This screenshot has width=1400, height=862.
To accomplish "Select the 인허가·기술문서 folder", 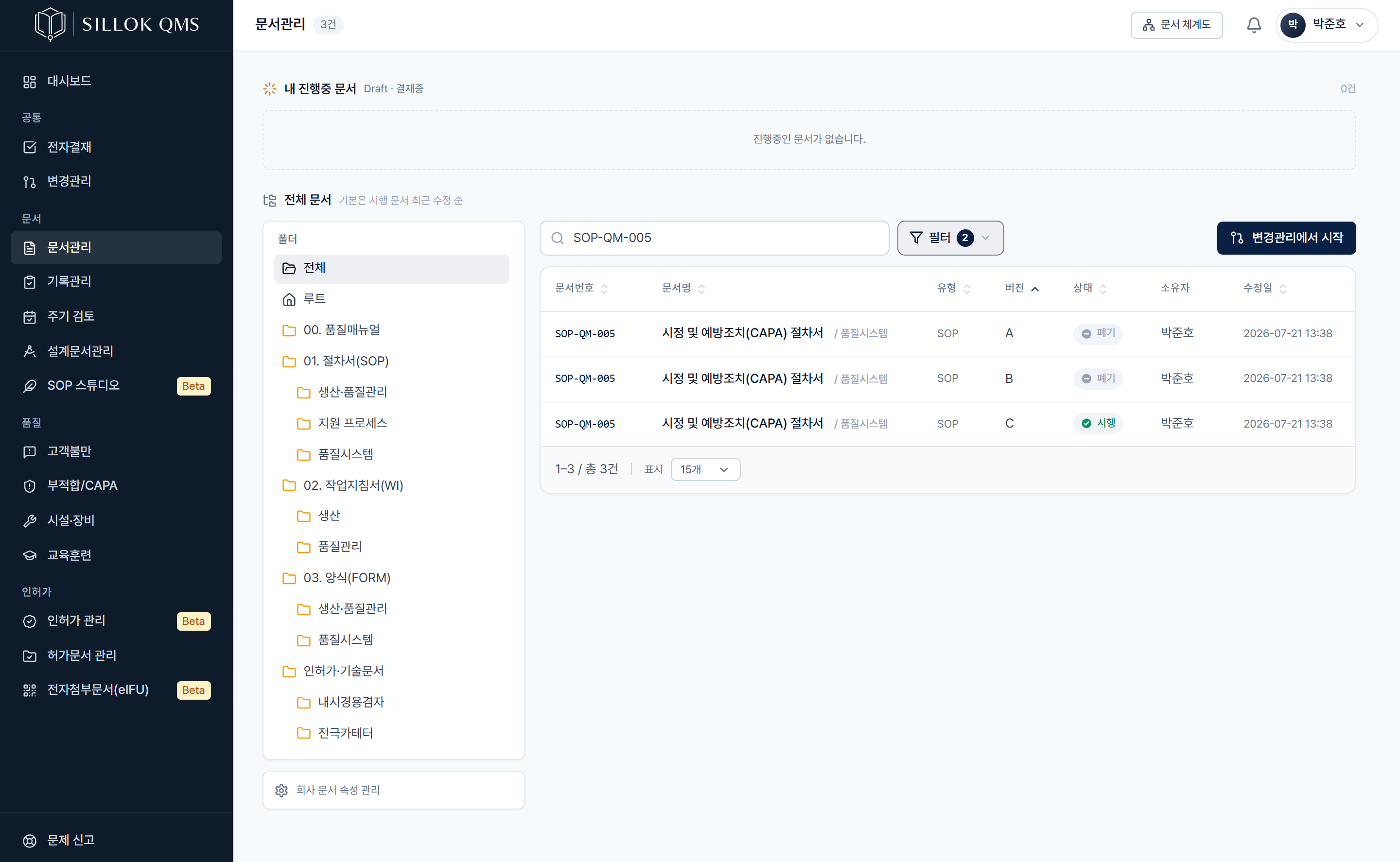I will click(391, 672).
